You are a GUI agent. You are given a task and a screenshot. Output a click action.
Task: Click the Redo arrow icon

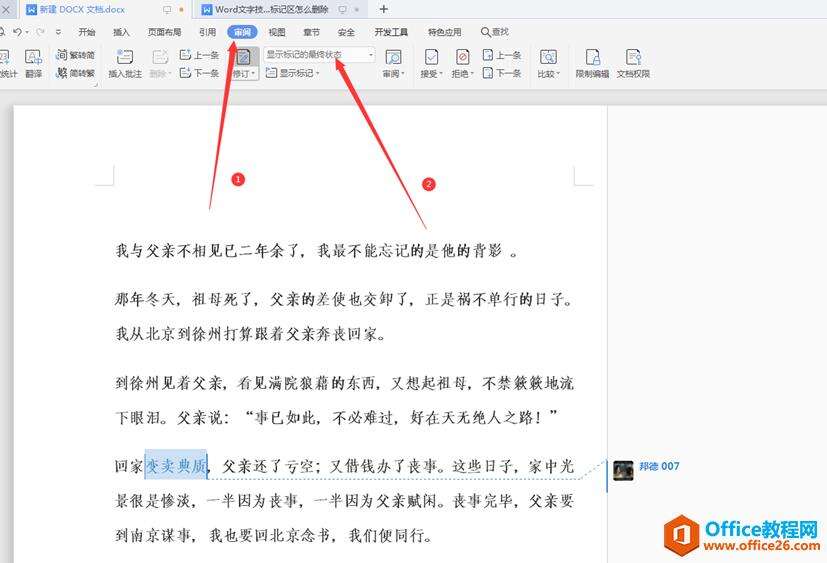pyautogui.click(x=40, y=32)
